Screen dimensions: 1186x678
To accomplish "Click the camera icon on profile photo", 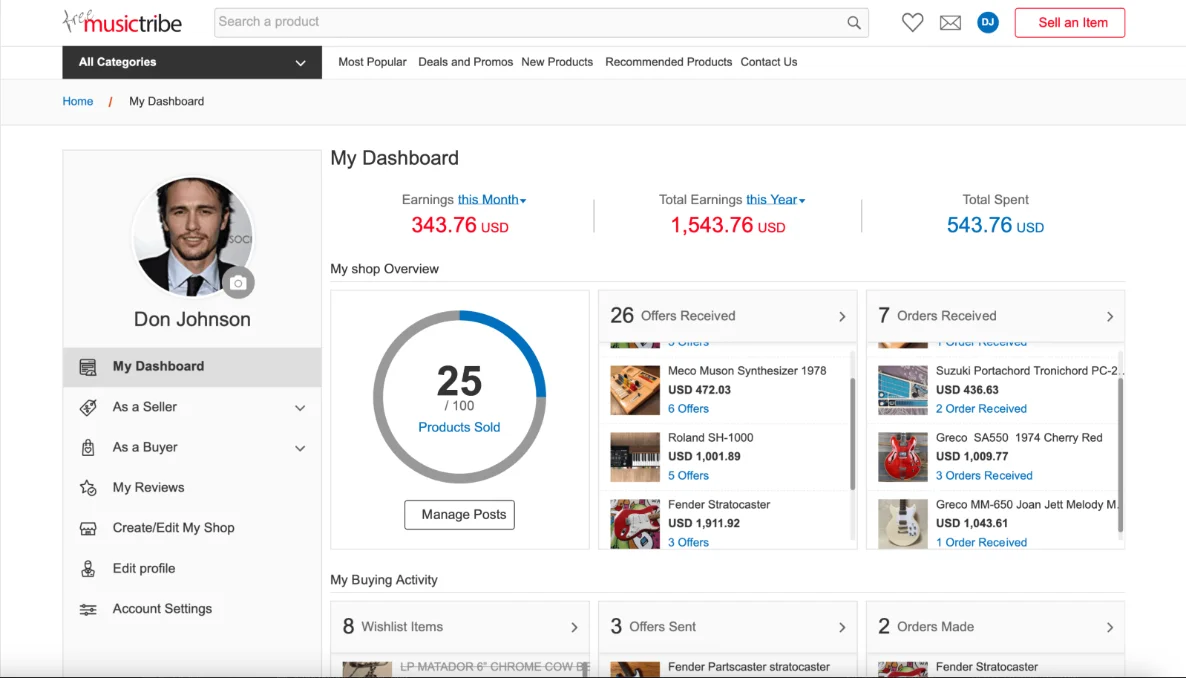I will tap(238, 283).
